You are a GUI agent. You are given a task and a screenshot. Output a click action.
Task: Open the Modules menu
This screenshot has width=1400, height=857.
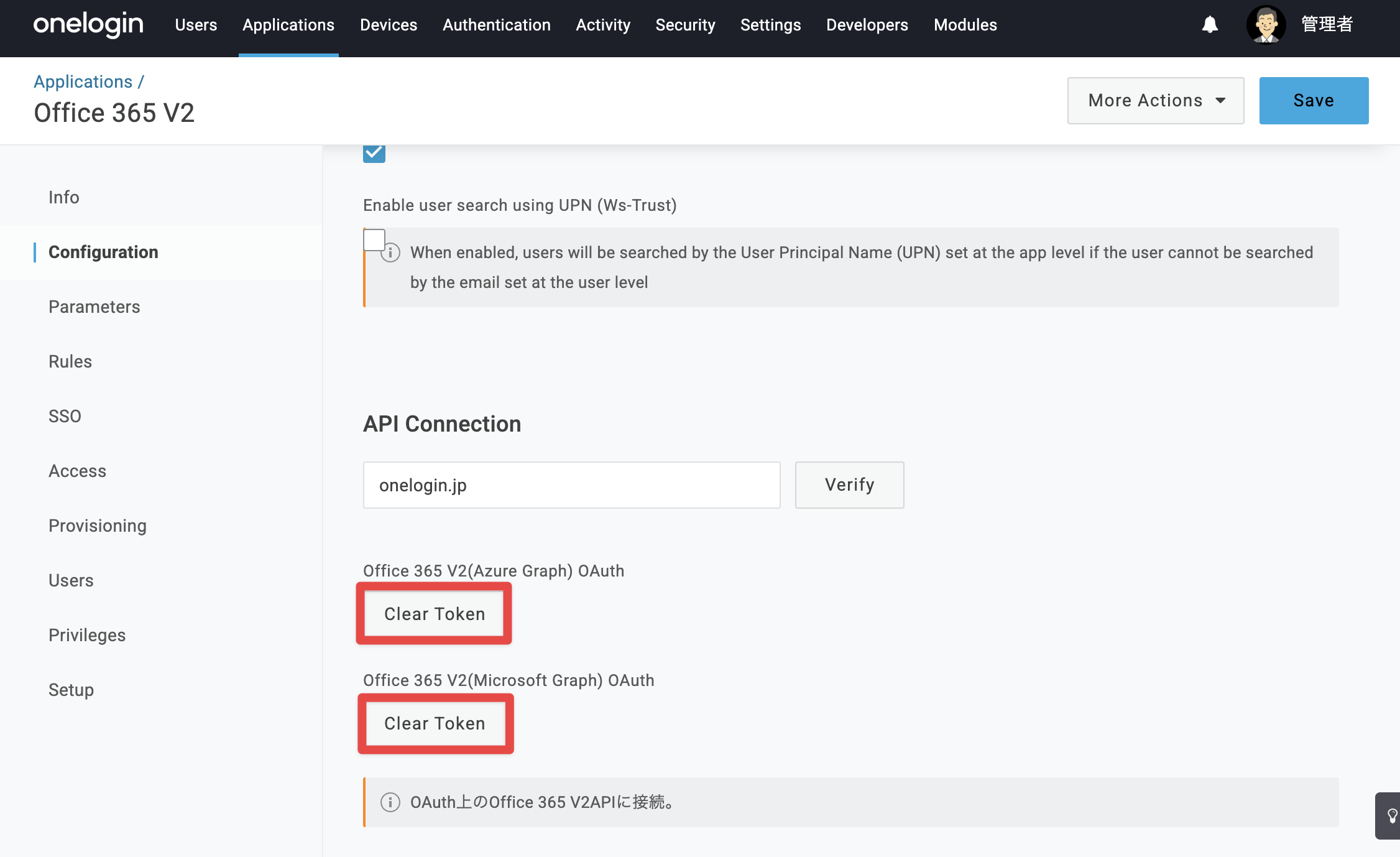(965, 25)
